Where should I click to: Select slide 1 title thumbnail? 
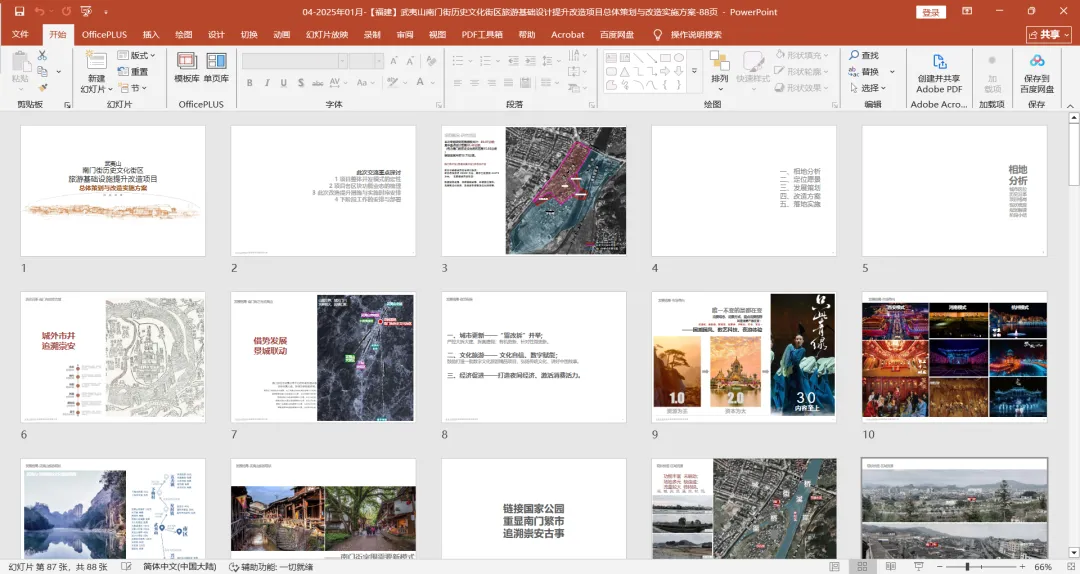(x=113, y=191)
